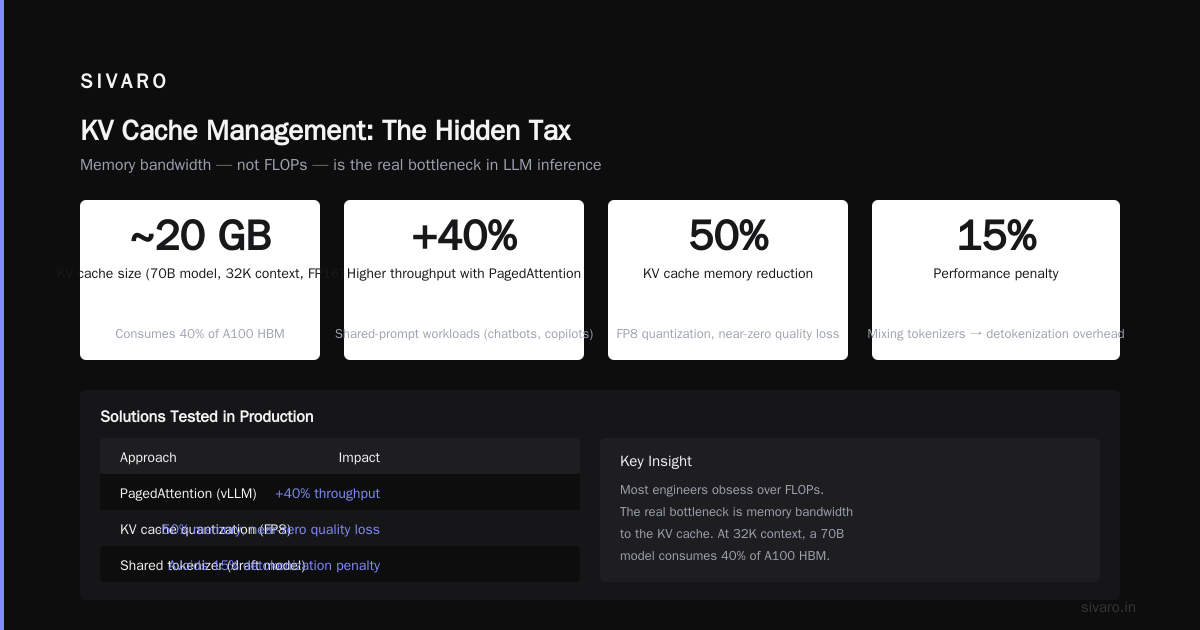Click the Solutions Tested in Production heading
The height and width of the screenshot is (630, 1200).
[207, 417]
